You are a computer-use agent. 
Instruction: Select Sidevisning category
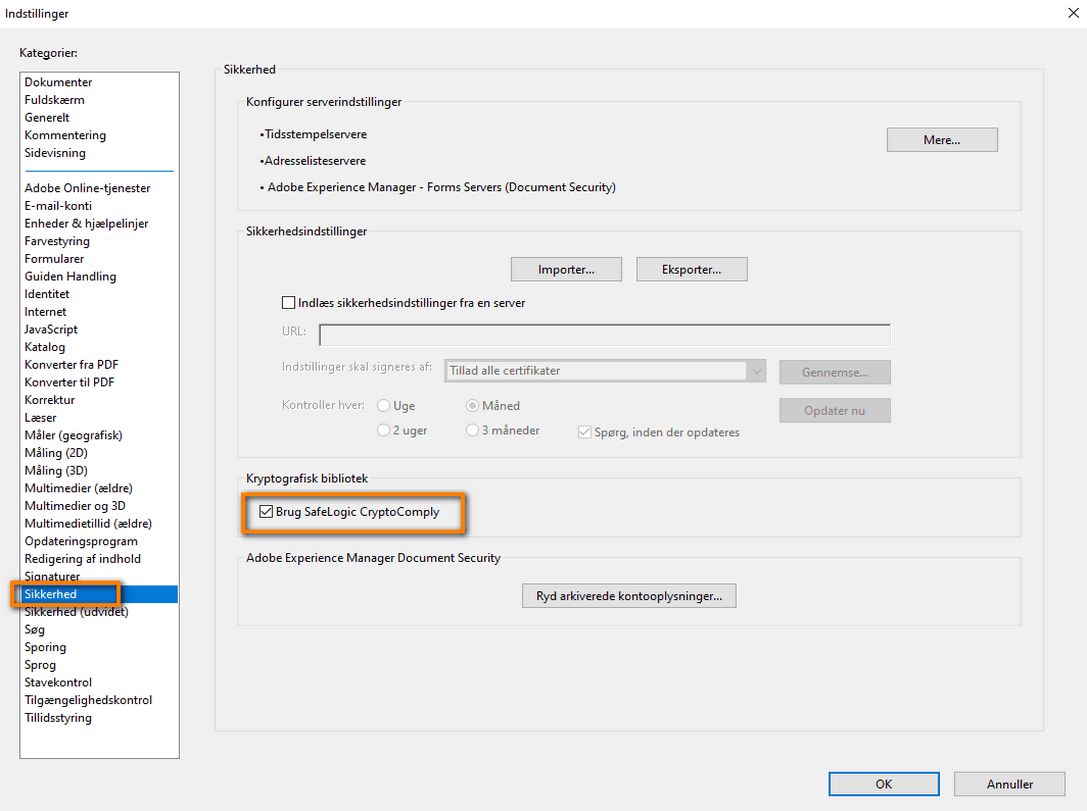(x=55, y=152)
